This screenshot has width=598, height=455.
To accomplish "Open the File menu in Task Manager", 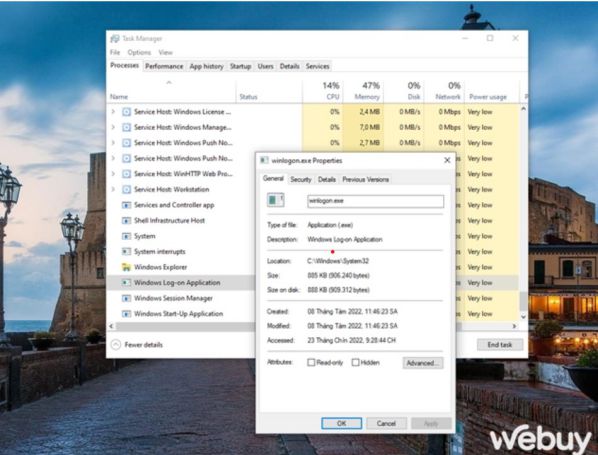I will 115,52.
